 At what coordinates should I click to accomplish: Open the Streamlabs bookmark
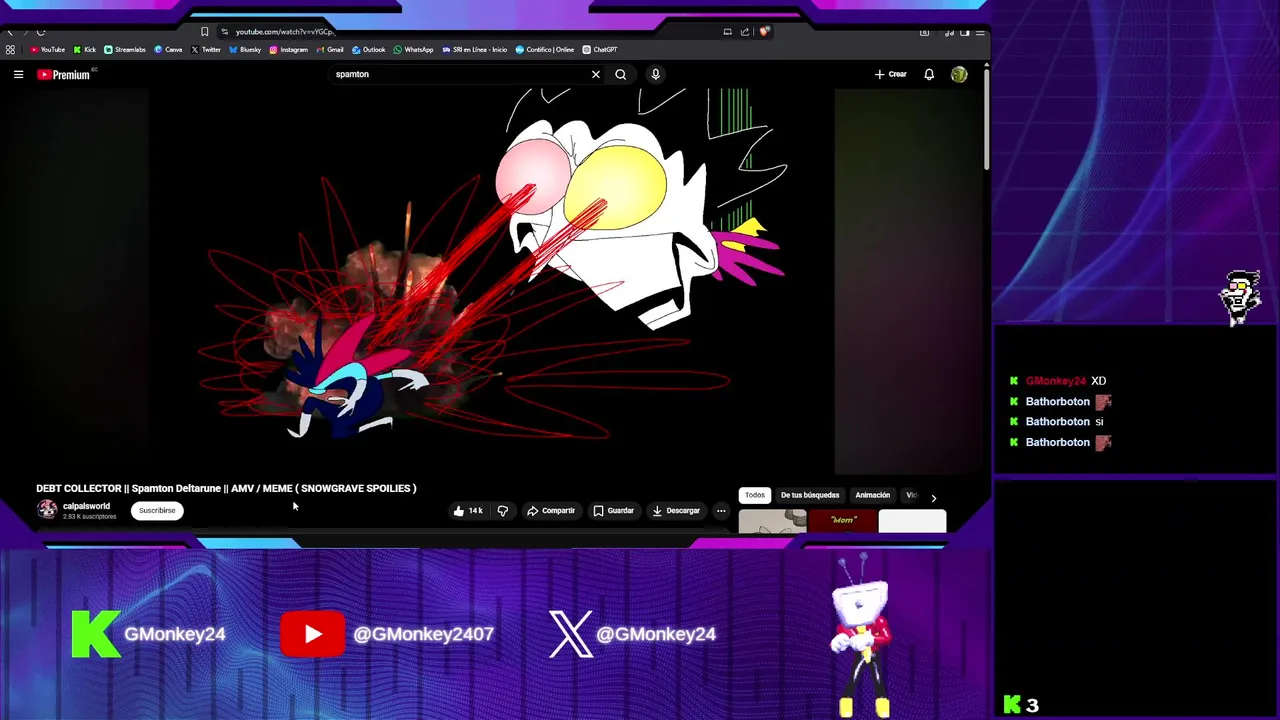125,50
